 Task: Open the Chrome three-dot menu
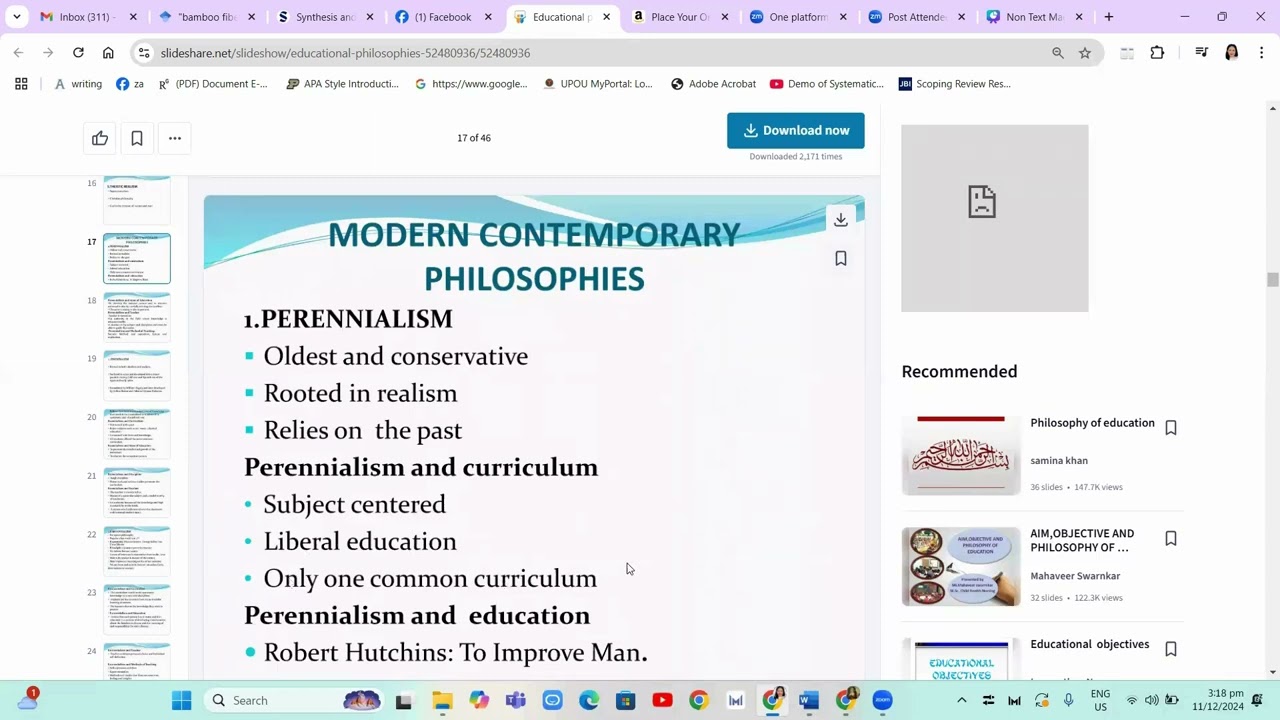[x=1262, y=53]
